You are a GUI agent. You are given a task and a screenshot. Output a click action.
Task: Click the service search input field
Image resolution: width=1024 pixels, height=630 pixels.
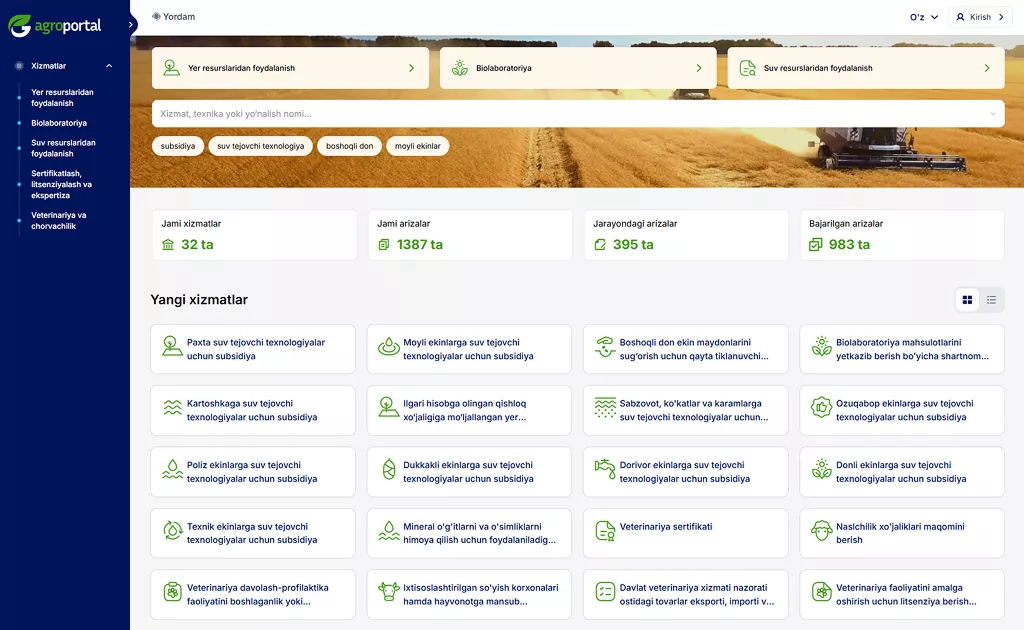coord(570,114)
